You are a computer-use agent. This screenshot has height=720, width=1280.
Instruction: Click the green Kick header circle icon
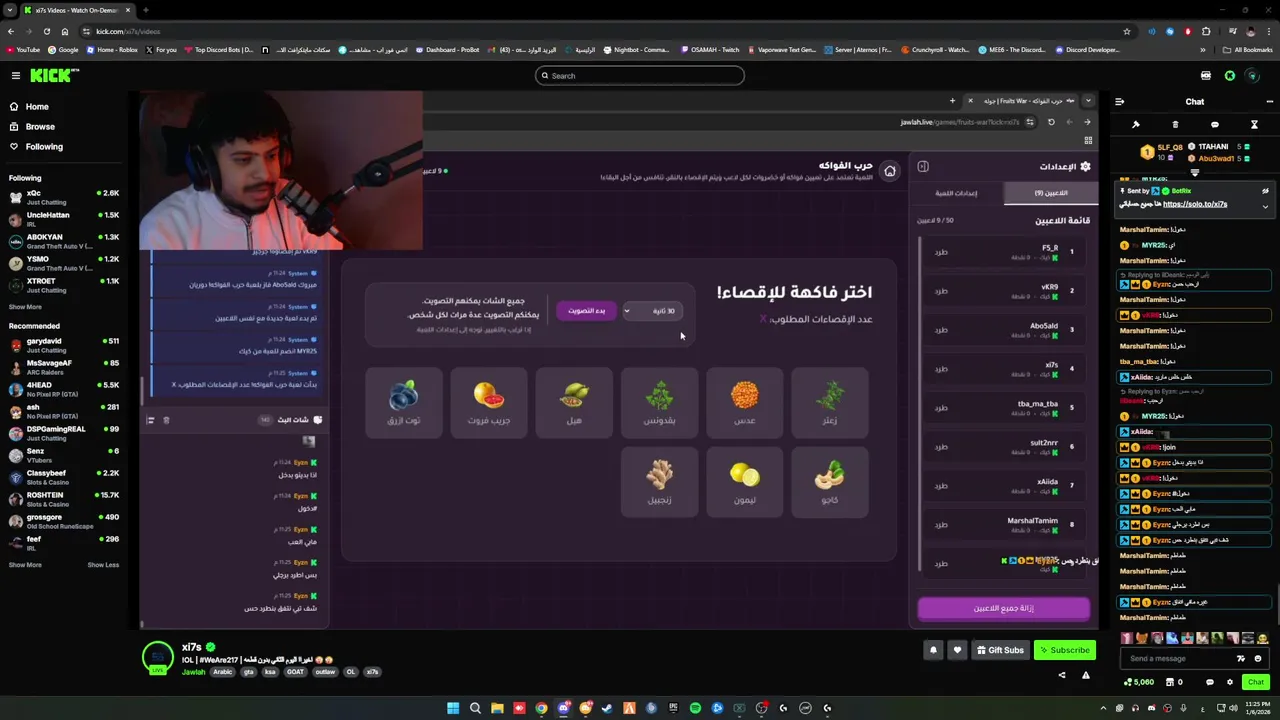[x=1230, y=75]
